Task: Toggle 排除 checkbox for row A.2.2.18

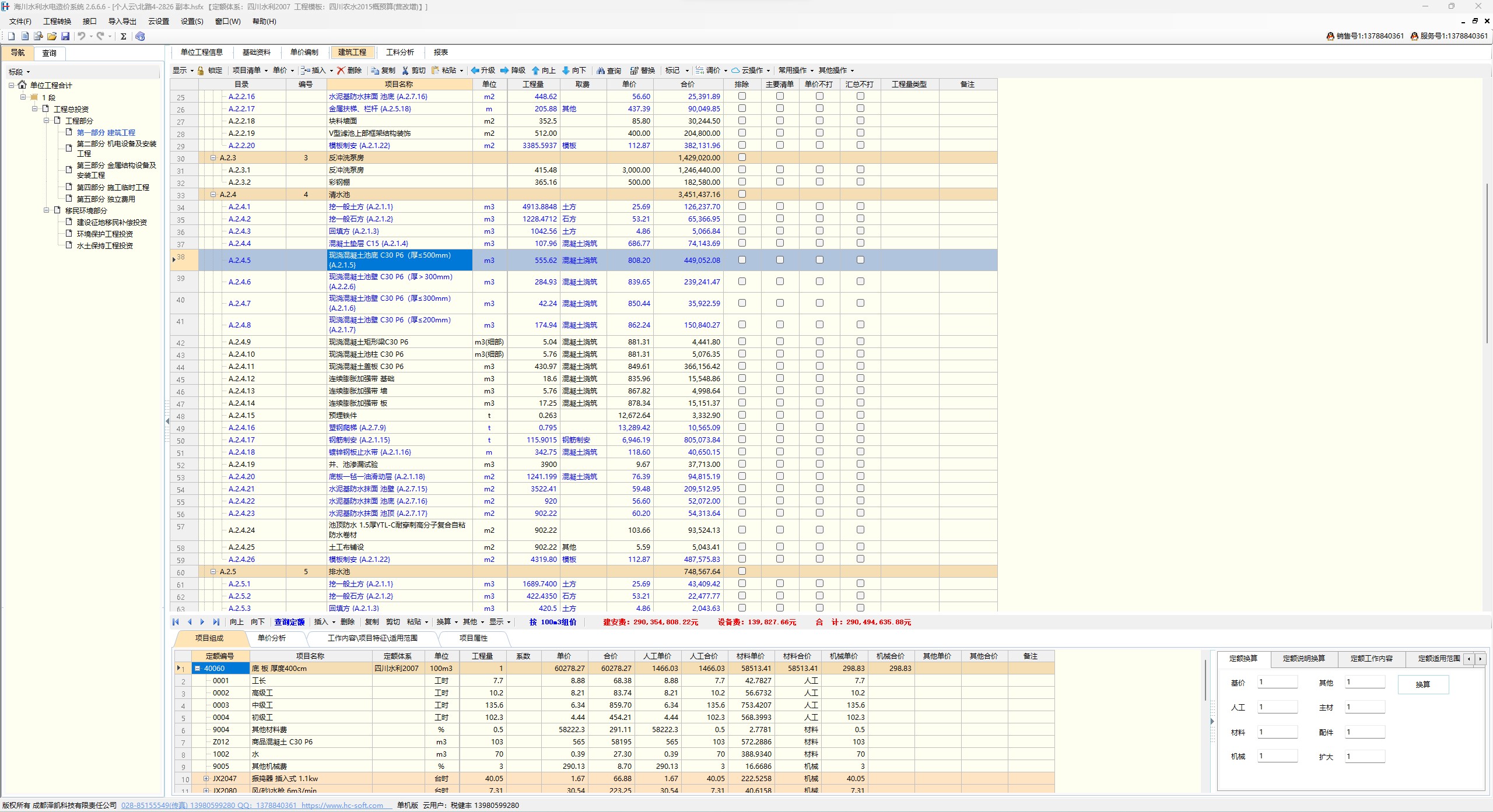Action: click(x=742, y=121)
